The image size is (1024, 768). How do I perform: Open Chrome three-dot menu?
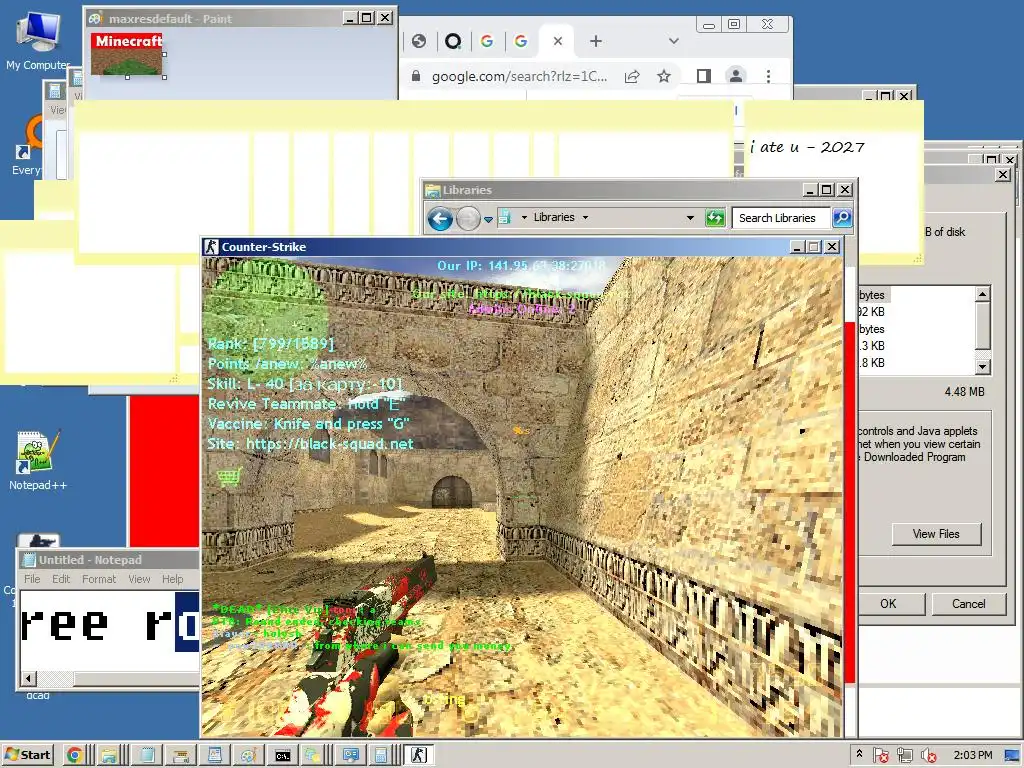point(768,76)
